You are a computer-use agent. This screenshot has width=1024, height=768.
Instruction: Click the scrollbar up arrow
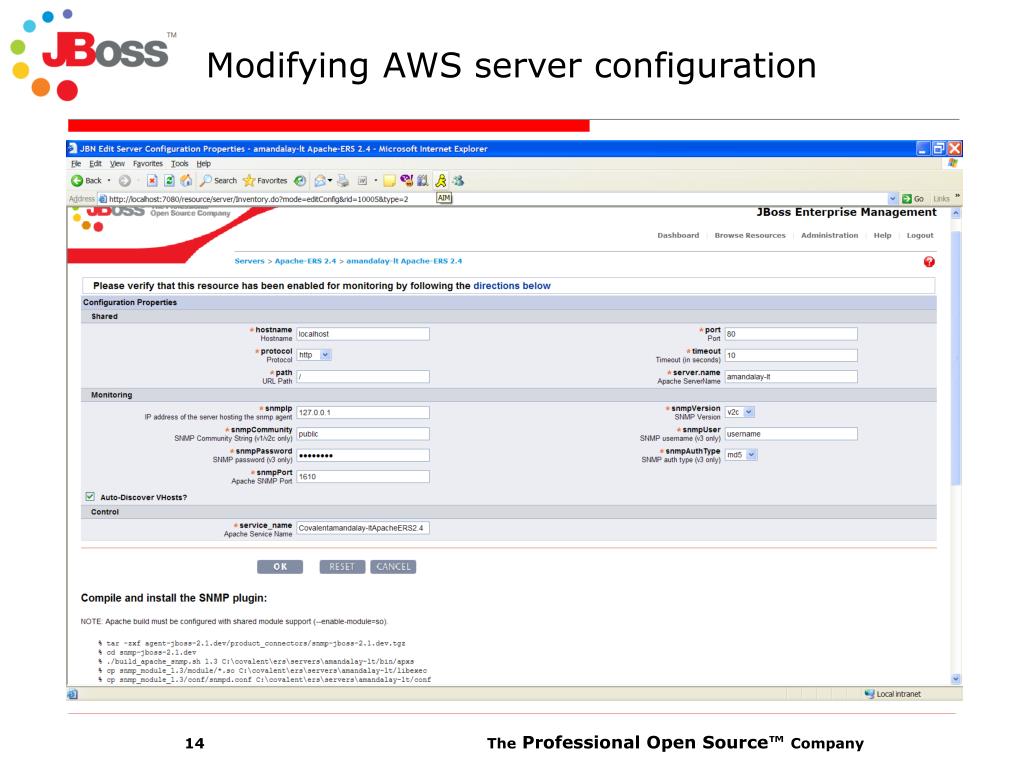coord(956,214)
